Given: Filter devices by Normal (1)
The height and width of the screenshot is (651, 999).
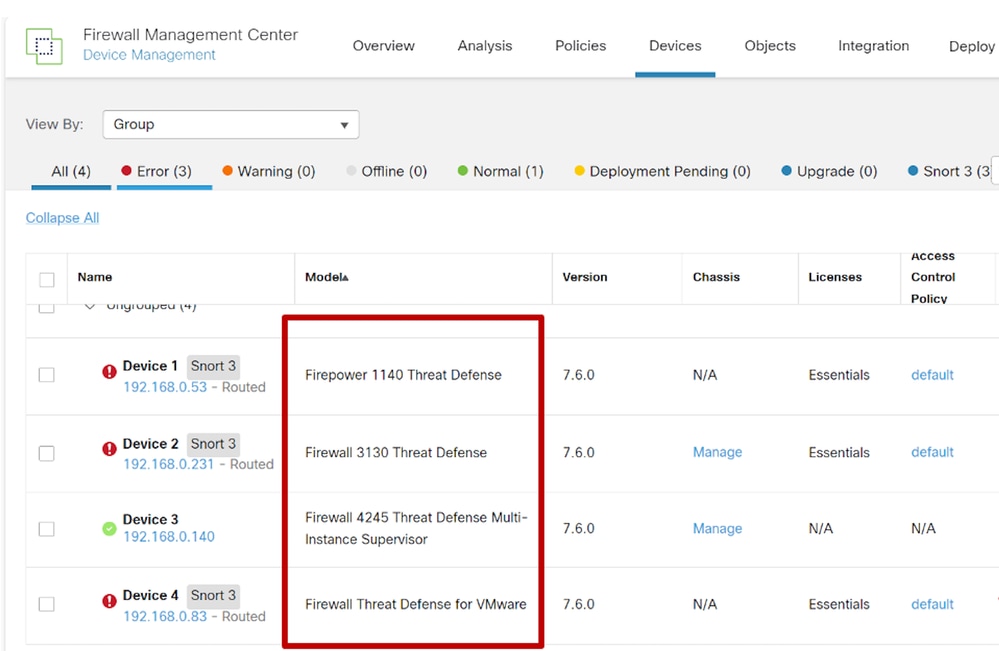Looking at the screenshot, I should [500, 171].
